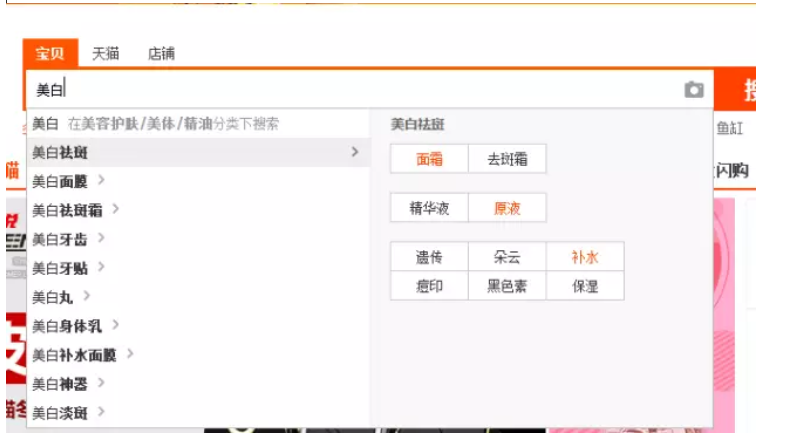Pick the 去斑霜 filter option

point(507,158)
